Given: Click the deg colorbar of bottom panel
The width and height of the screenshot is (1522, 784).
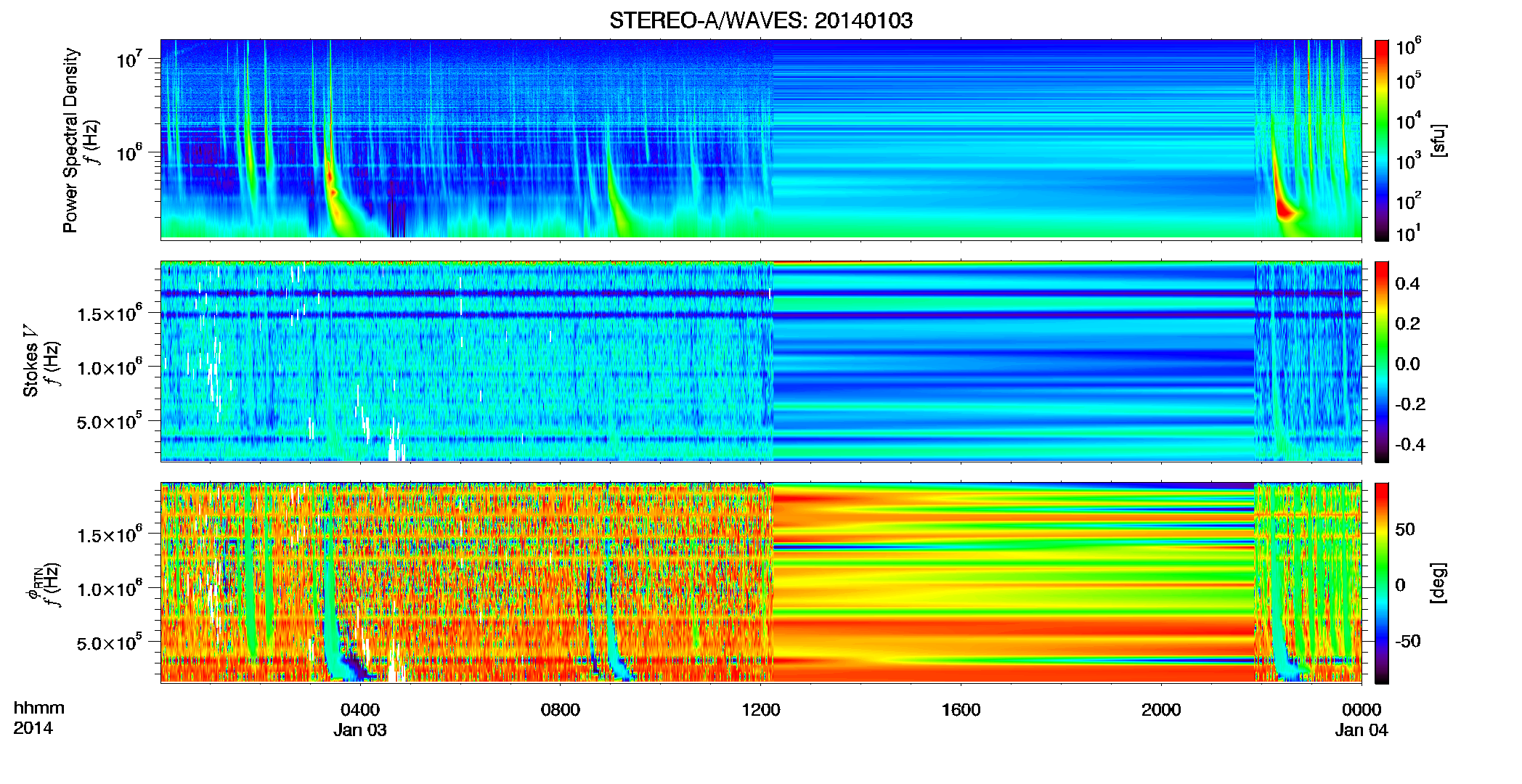Looking at the screenshot, I should click(x=1382, y=583).
